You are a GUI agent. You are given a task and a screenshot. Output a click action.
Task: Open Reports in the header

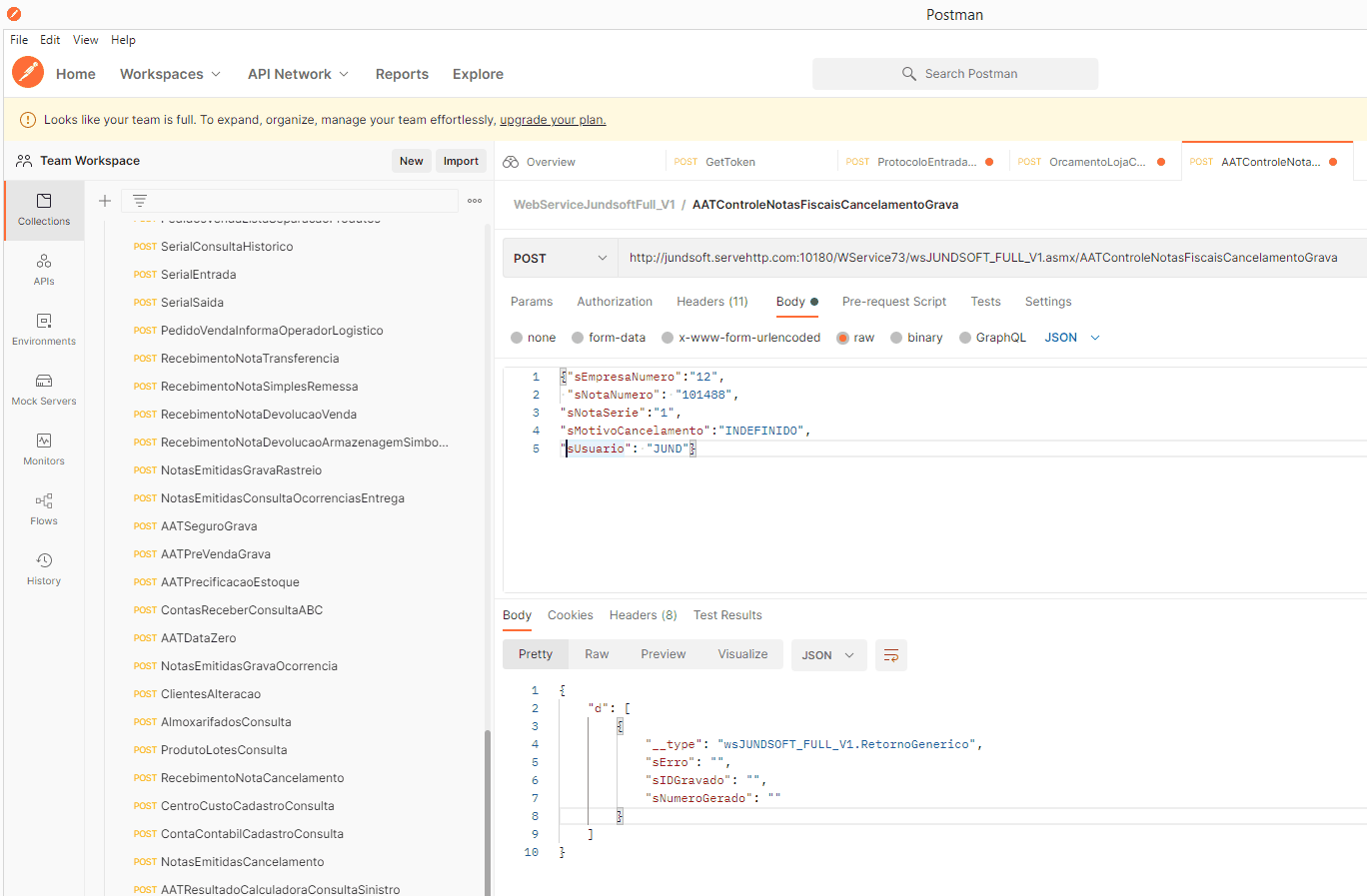pyautogui.click(x=402, y=74)
